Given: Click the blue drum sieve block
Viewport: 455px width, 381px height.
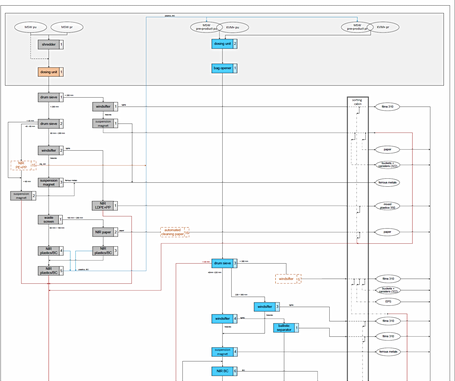Looking at the screenshot, I should tap(224, 263).
